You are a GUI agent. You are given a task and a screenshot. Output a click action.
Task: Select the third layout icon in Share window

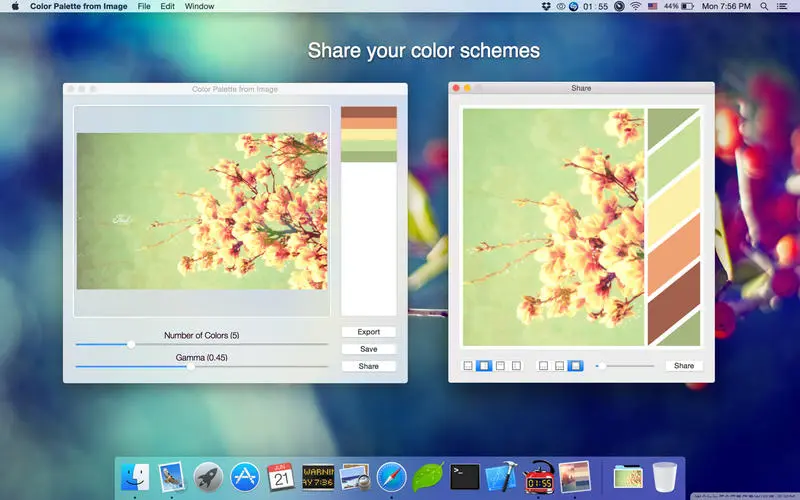click(500, 365)
